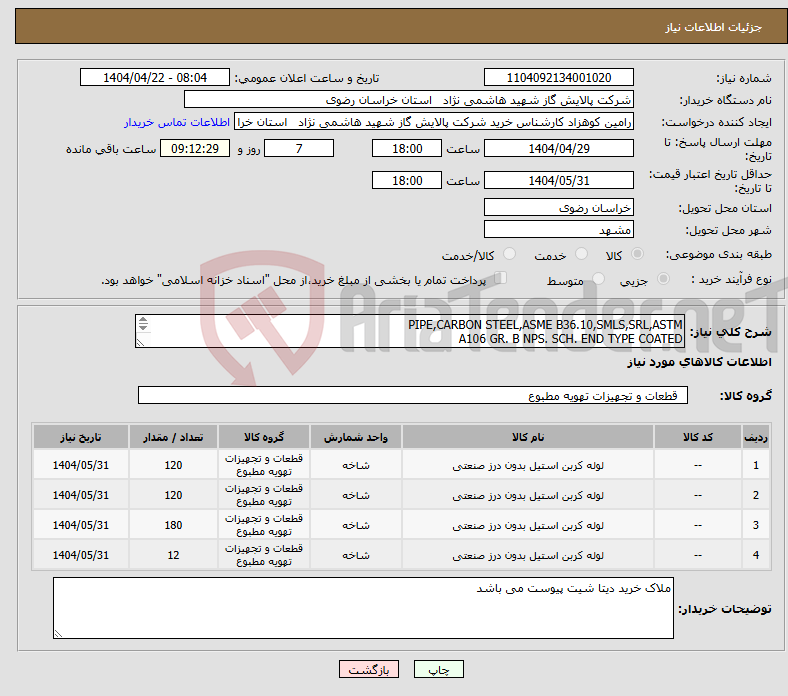Select the کالا radio button
This screenshot has width=788, height=696.
(x=637, y=254)
